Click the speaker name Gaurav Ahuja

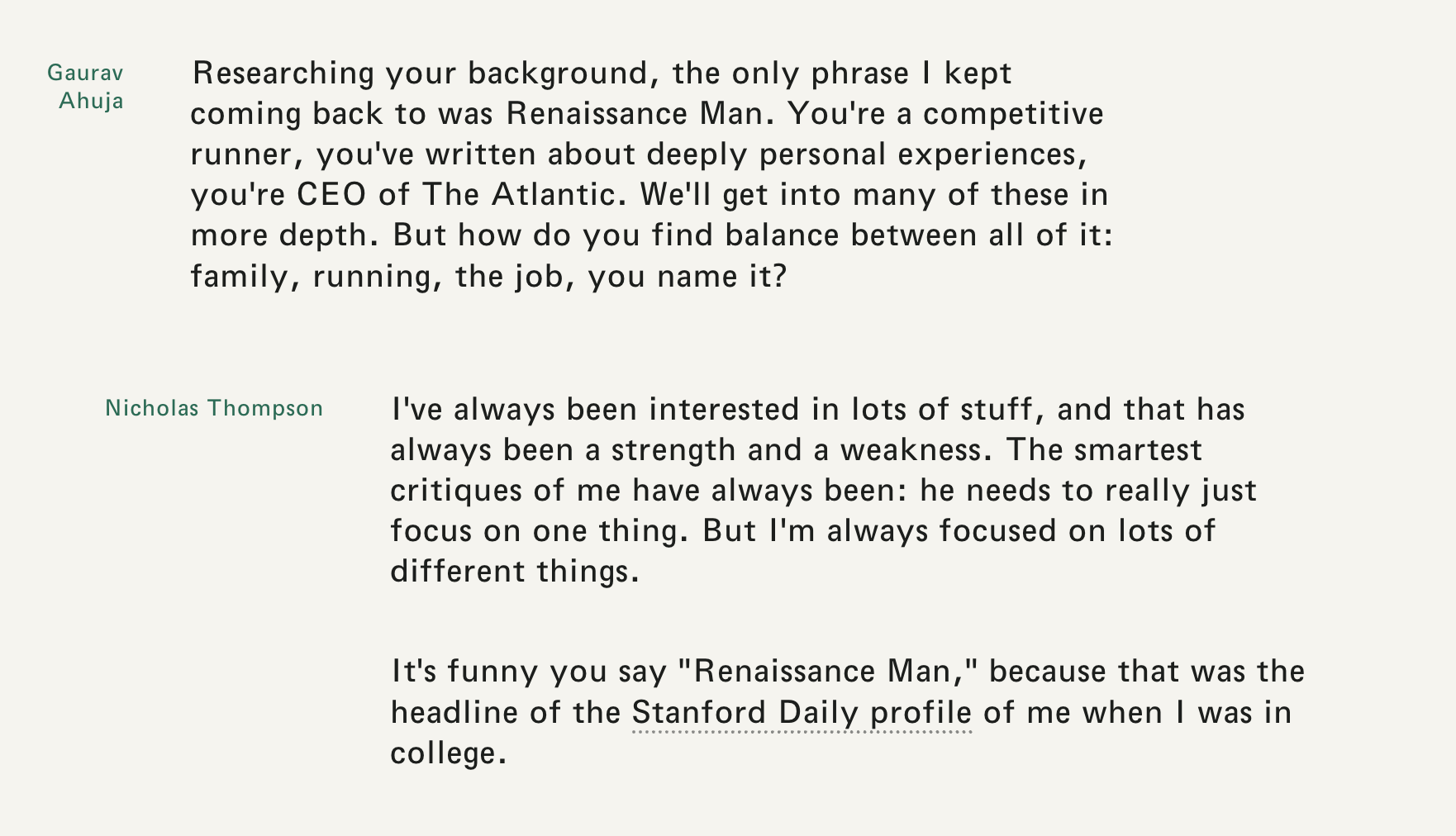point(86,87)
